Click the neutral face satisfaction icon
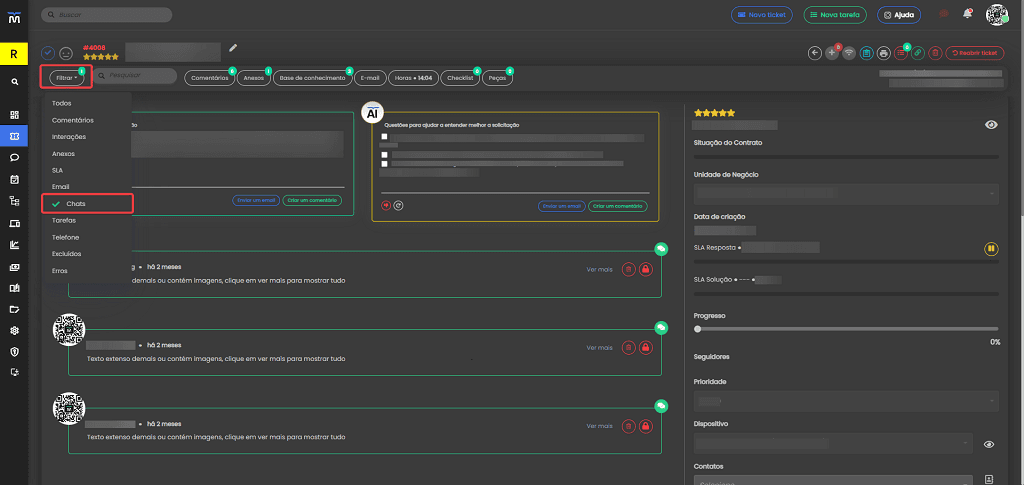Viewport: 1024px width, 485px height. (66, 53)
